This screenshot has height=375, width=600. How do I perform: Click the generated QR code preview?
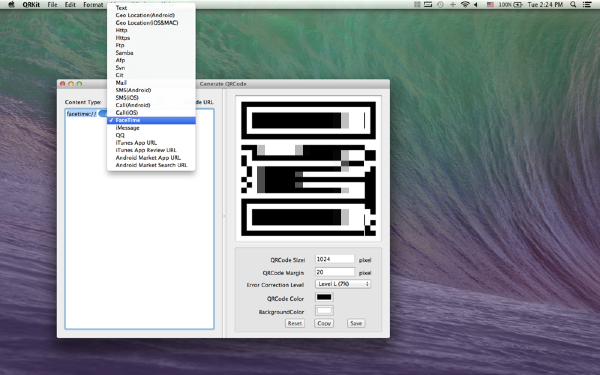(x=308, y=169)
